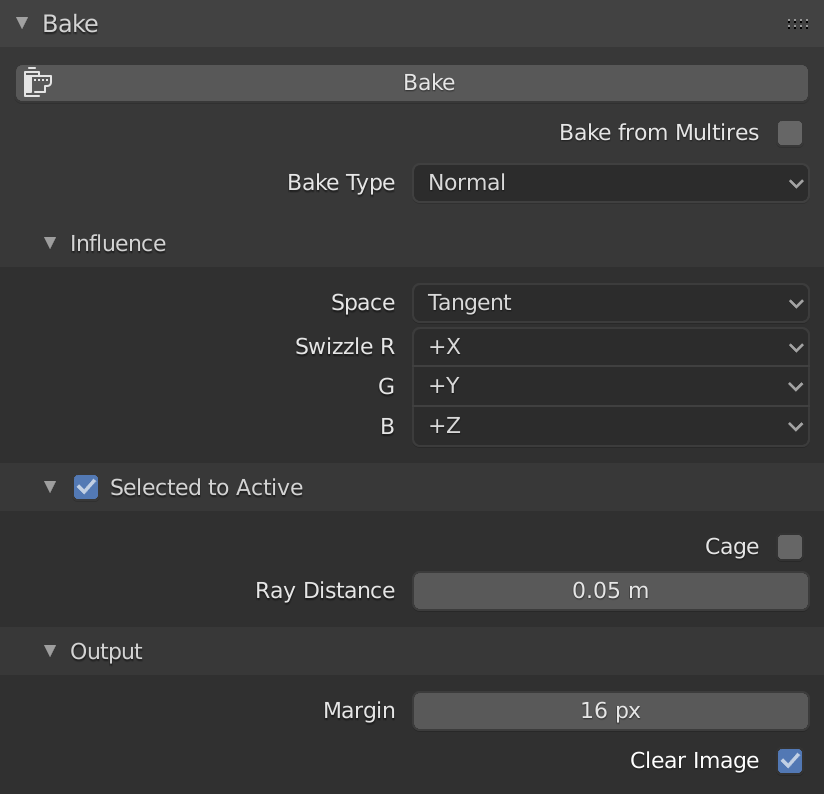Viewport: 824px width, 794px height.
Task: Open Swizzle R dropdown showing +X
Action: point(611,347)
